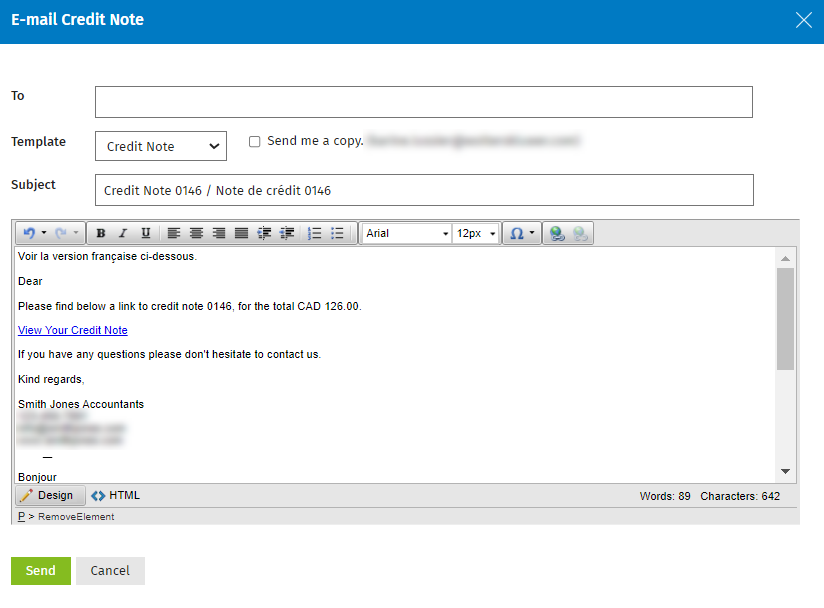Open the View Your Credit Note link
Screen dimensions: 824x608
tap(73, 330)
